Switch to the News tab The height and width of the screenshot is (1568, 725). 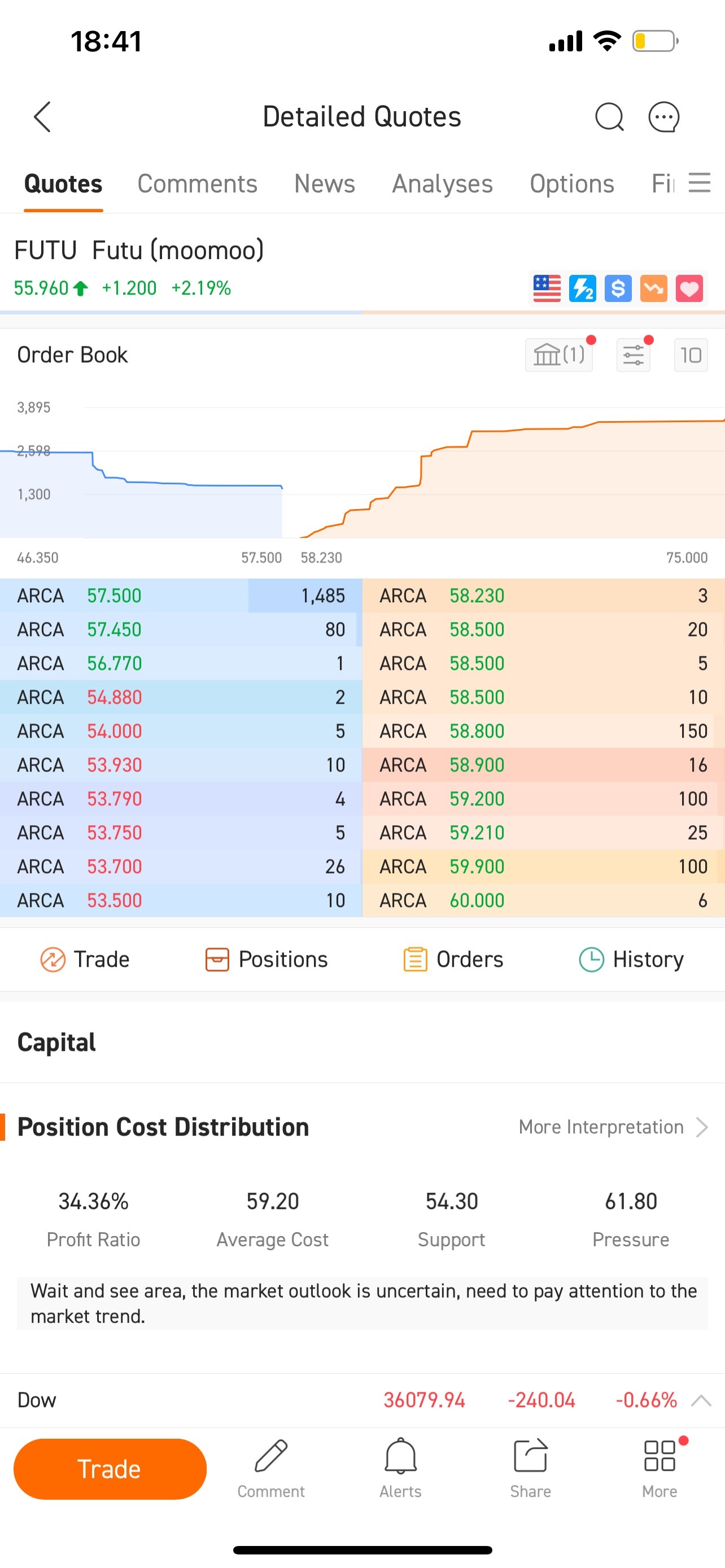[x=325, y=184]
